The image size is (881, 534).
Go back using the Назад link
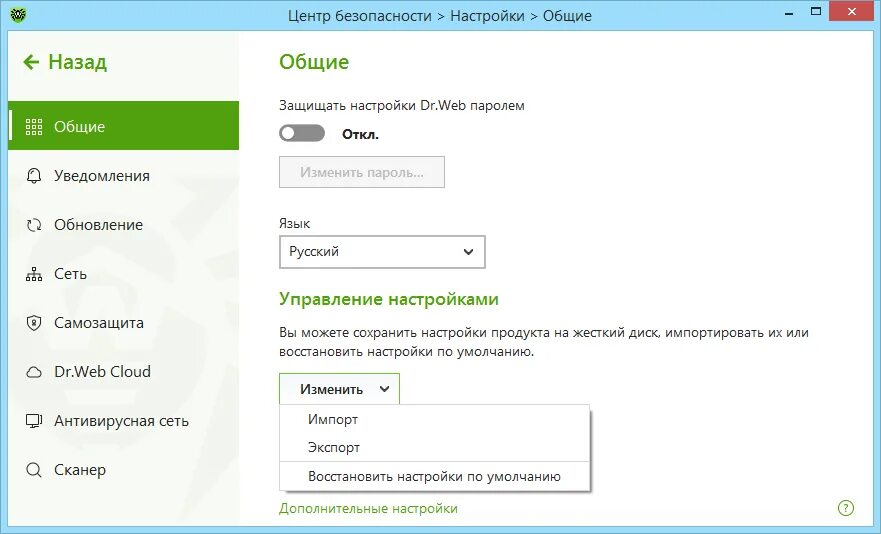65,62
